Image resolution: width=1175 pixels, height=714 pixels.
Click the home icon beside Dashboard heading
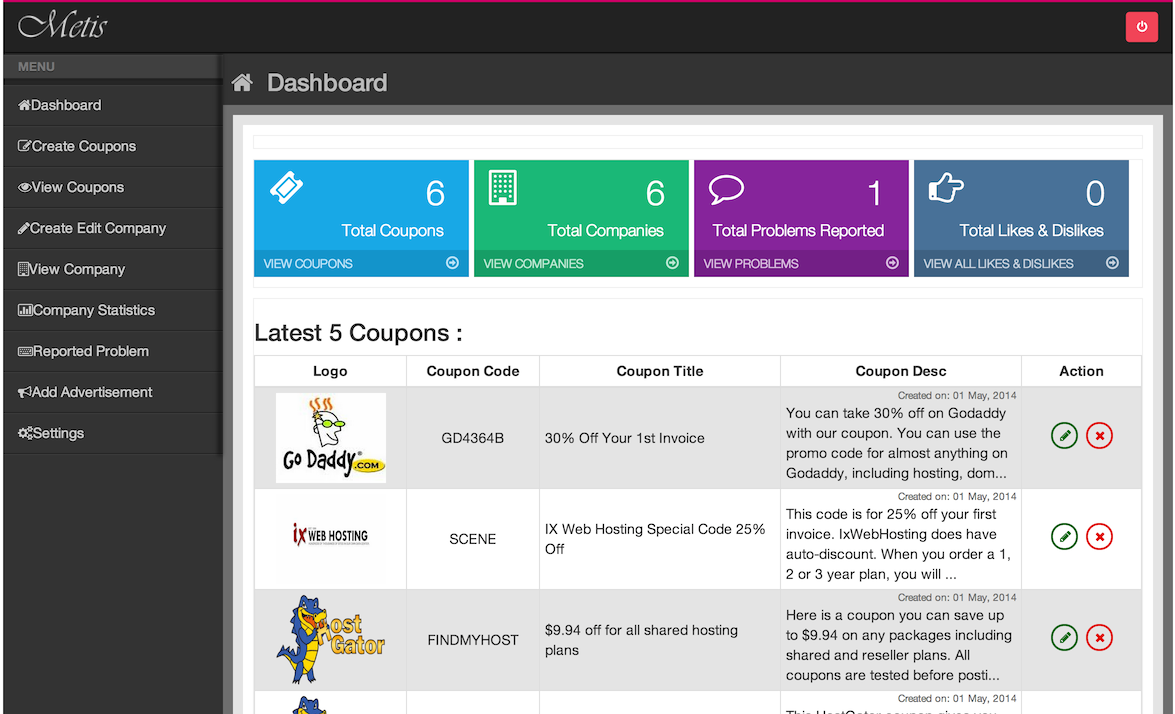242,82
